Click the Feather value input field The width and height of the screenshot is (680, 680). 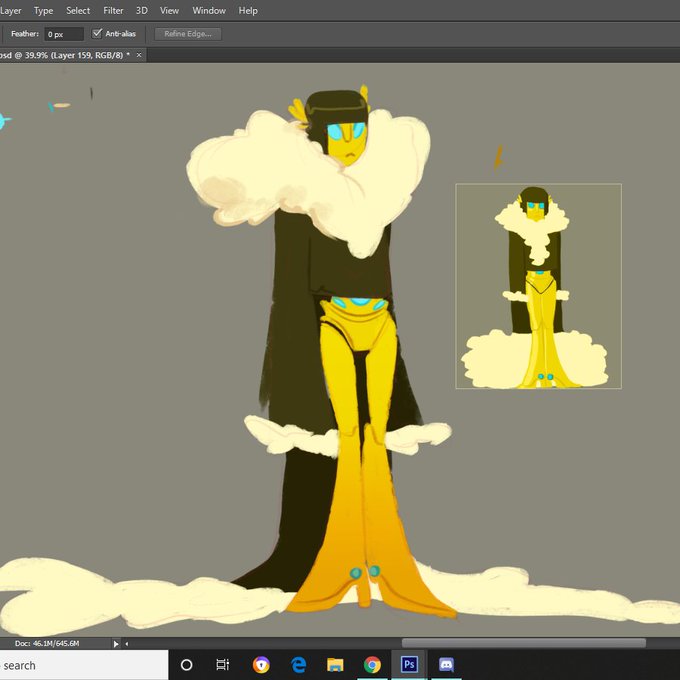[64, 34]
